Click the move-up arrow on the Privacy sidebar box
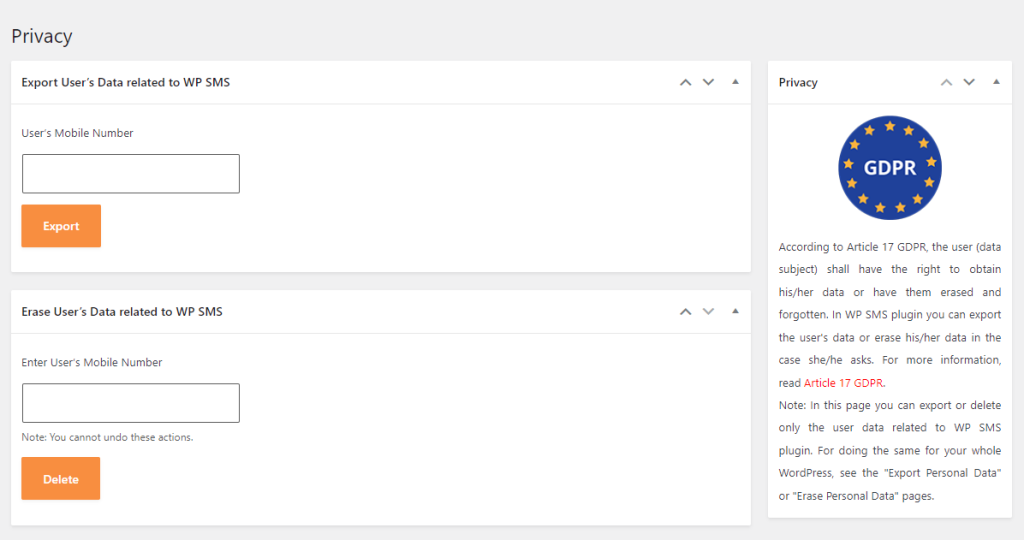 (x=946, y=82)
